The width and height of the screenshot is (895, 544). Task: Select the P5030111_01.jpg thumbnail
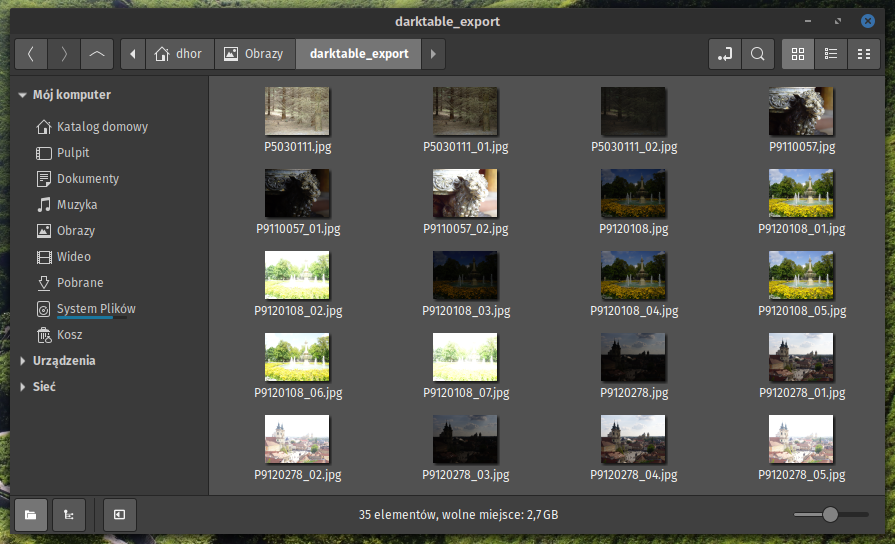coord(465,111)
